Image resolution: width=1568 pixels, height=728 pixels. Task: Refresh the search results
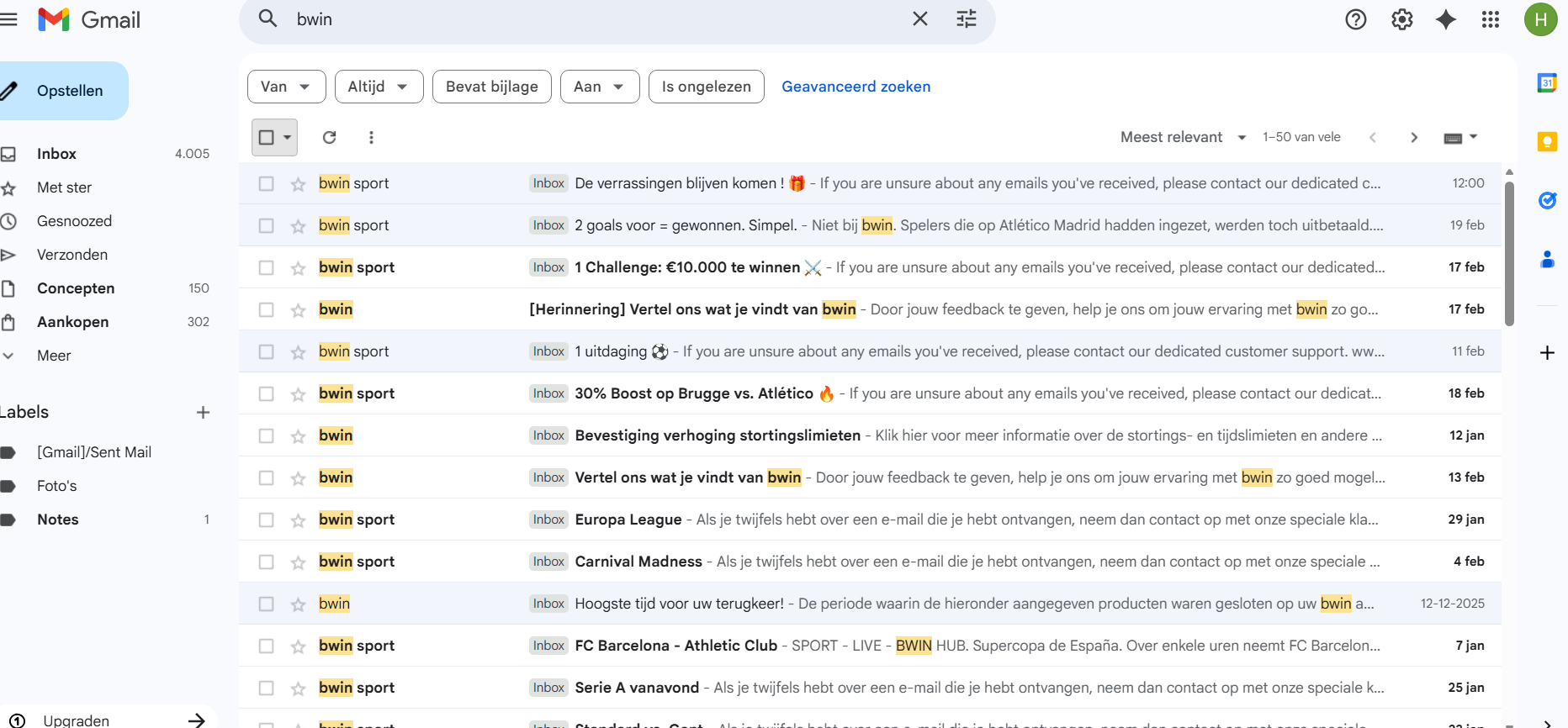click(x=330, y=137)
